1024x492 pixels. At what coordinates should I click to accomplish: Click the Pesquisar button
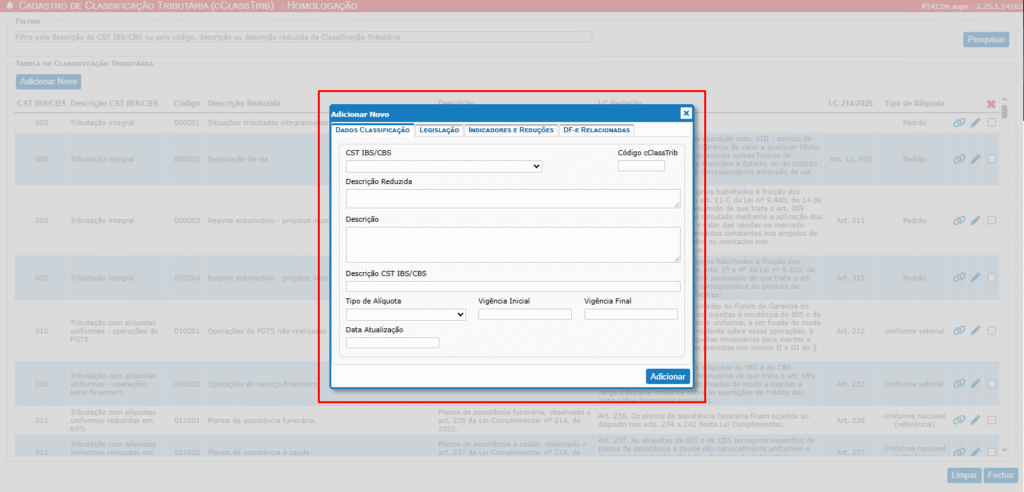click(985, 39)
